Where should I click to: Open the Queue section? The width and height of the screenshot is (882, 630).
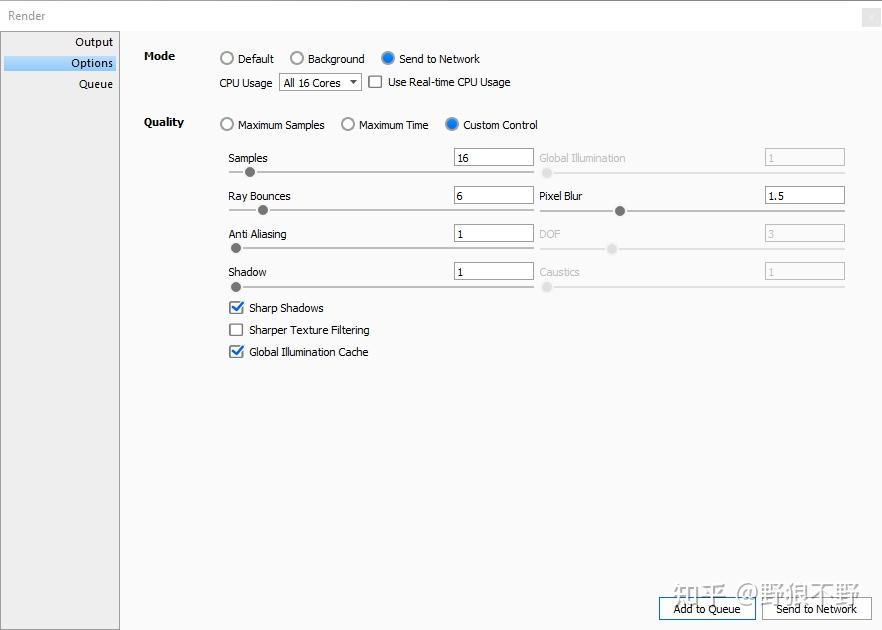[96, 84]
